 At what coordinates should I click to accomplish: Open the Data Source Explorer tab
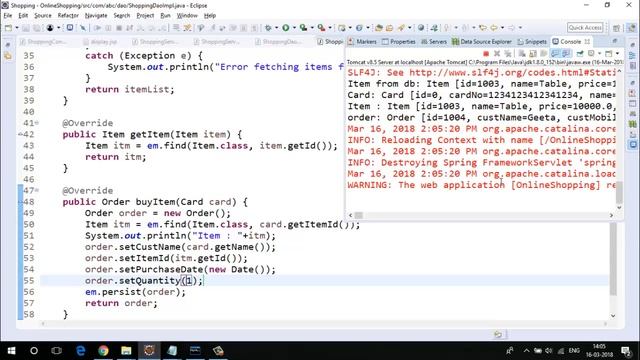click(x=482, y=42)
